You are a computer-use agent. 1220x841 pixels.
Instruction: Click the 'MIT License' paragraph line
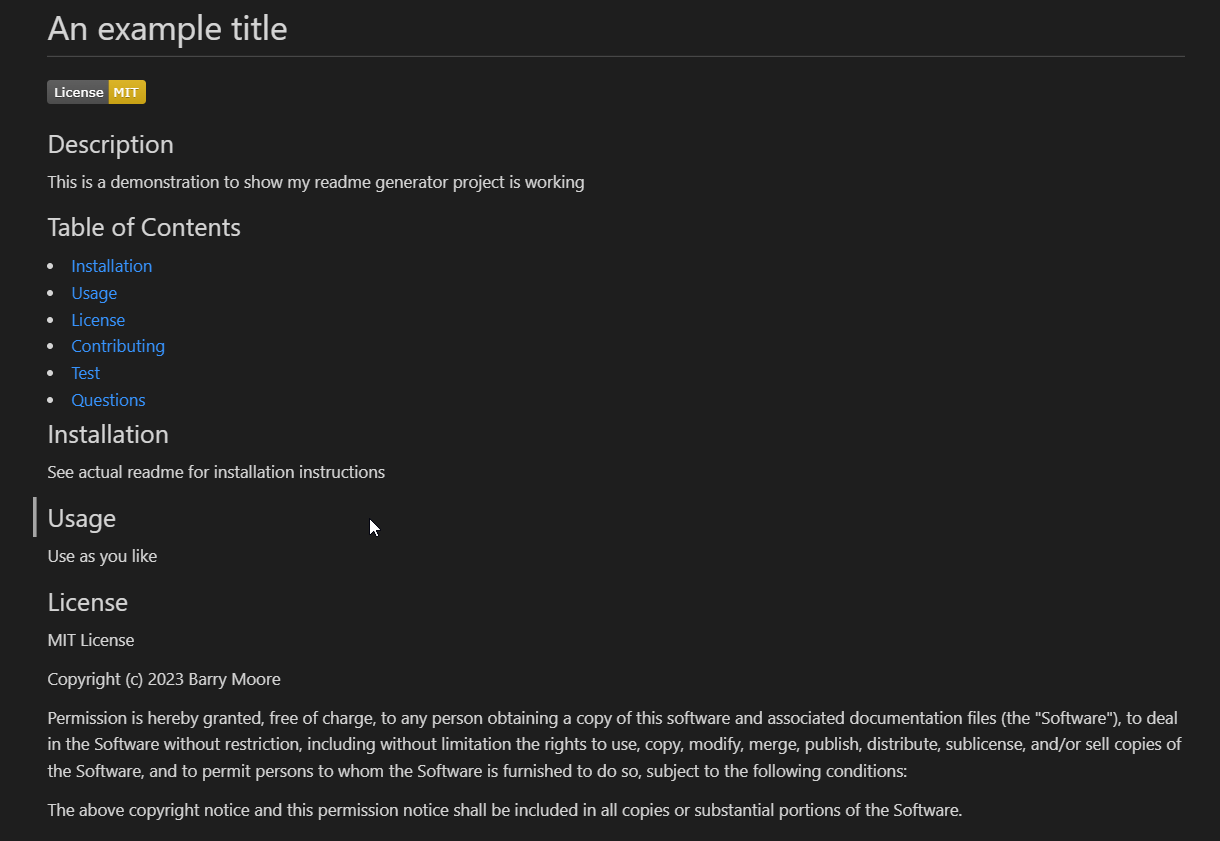(91, 640)
